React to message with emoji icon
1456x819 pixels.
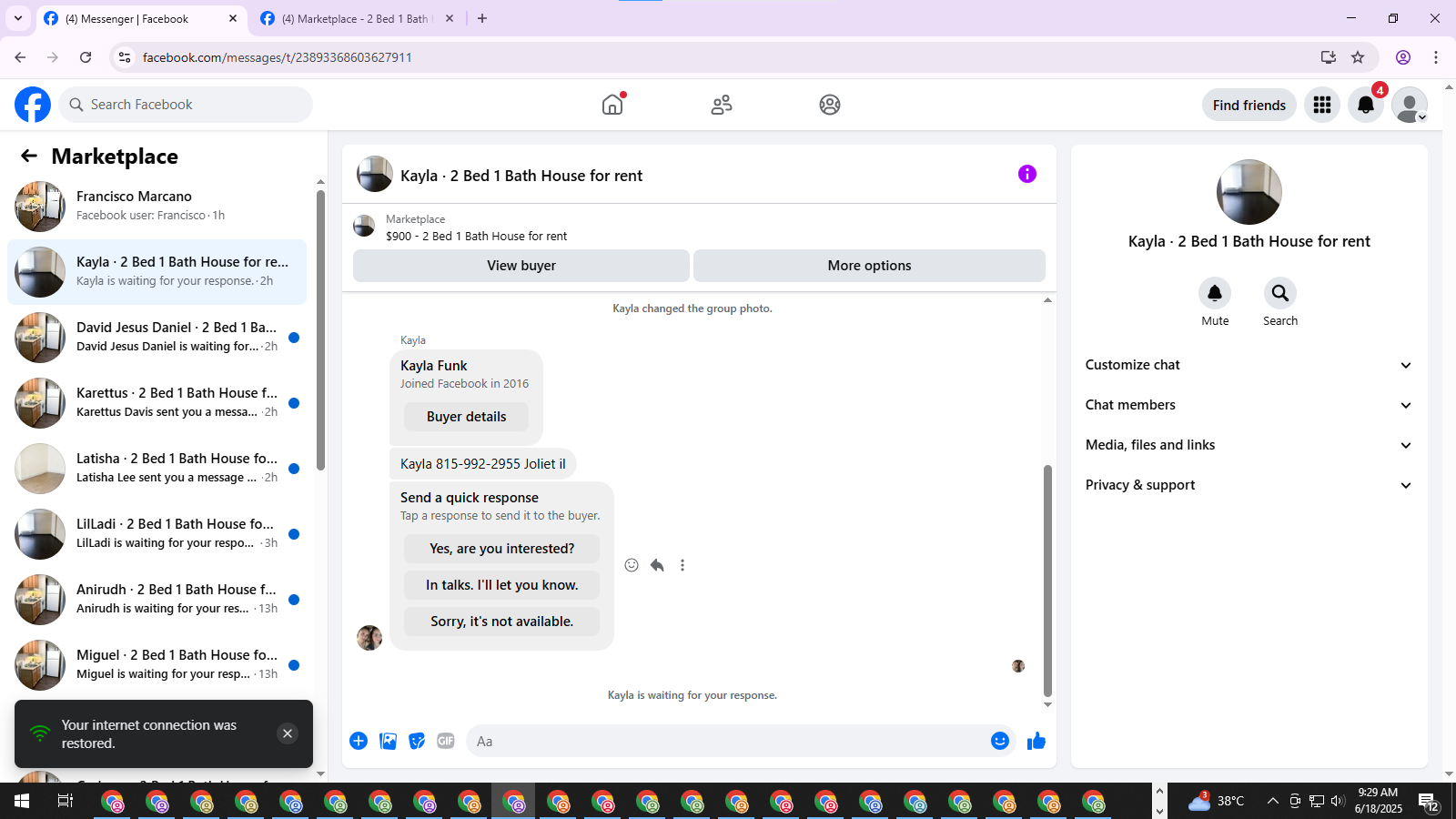(632, 565)
